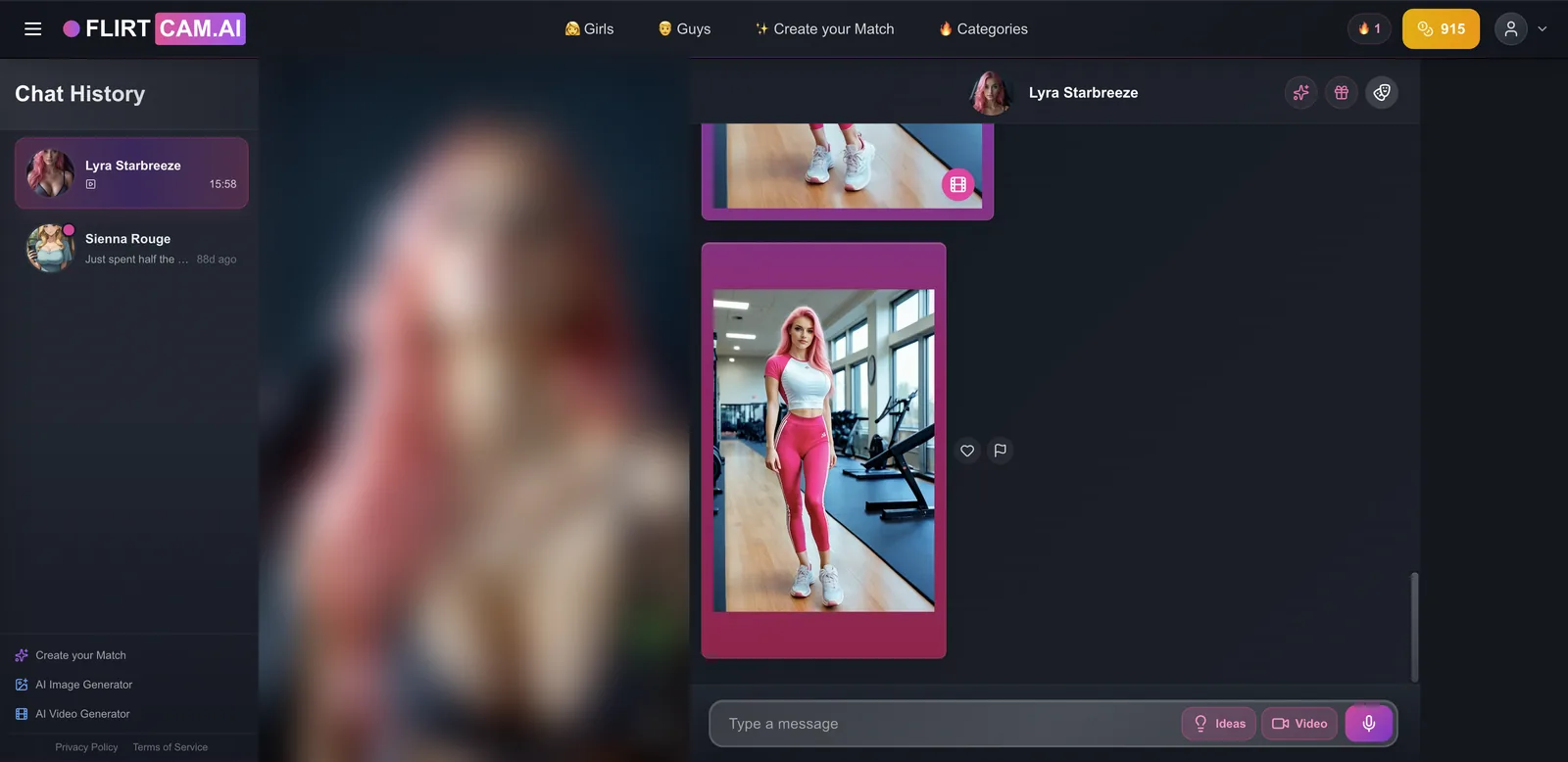Open Lyra Starbreeze chat in history
The image size is (1568, 762).
click(131, 172)
